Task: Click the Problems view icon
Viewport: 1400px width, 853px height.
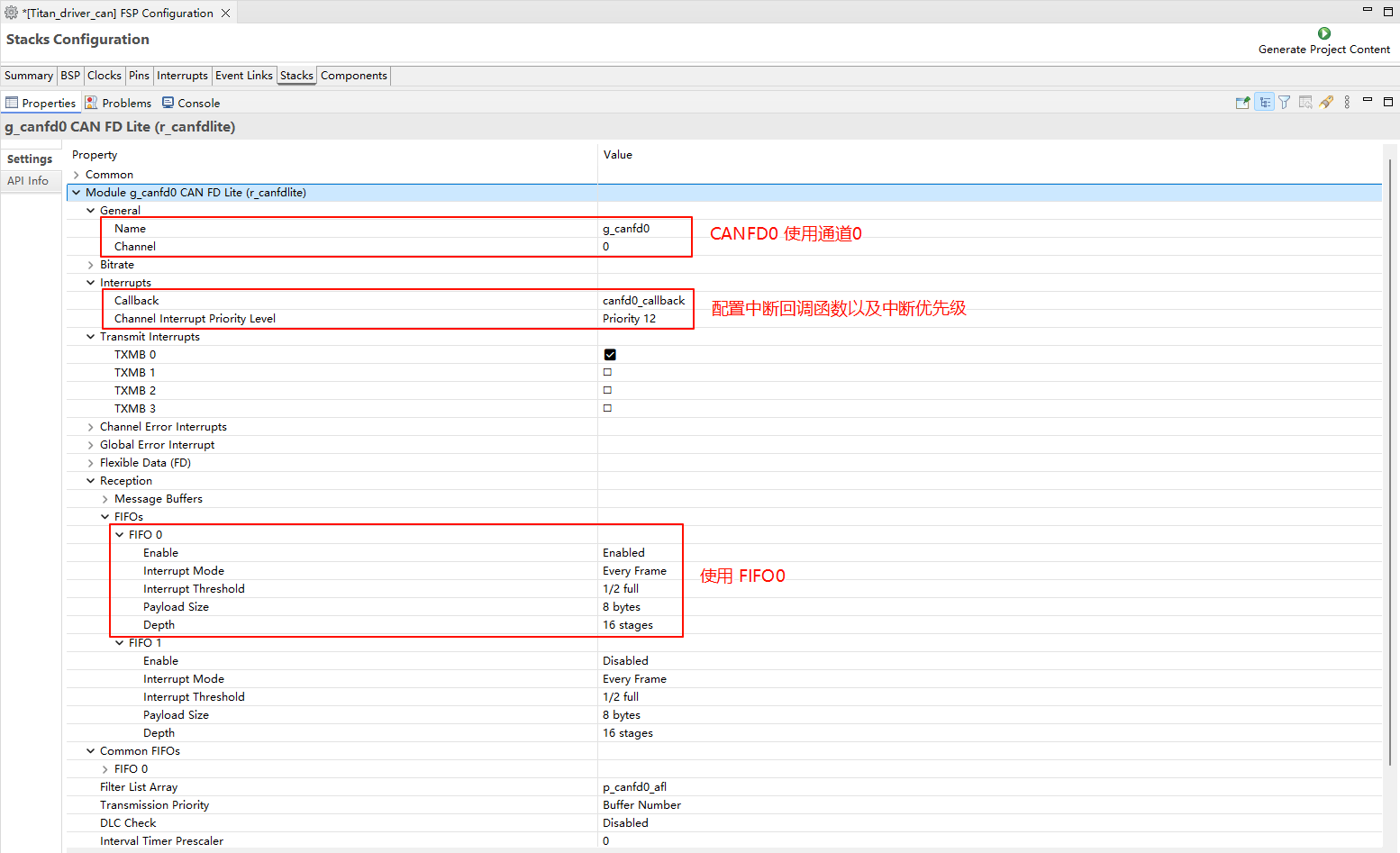Action: (91, 103)
